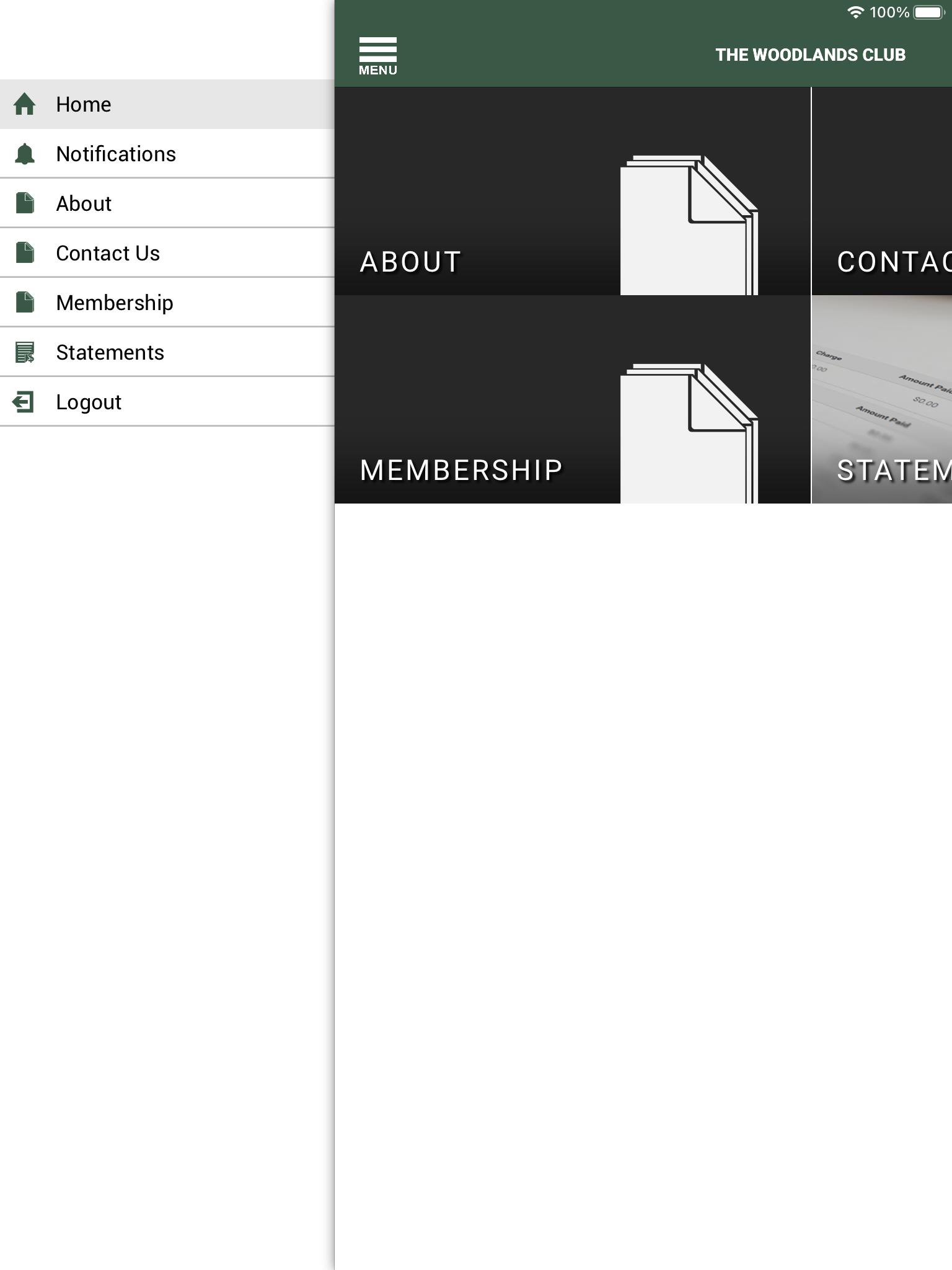Screen dimensions: 952x1270
Task: Click The Woodlands Club header title
Action: pos(810,55)
